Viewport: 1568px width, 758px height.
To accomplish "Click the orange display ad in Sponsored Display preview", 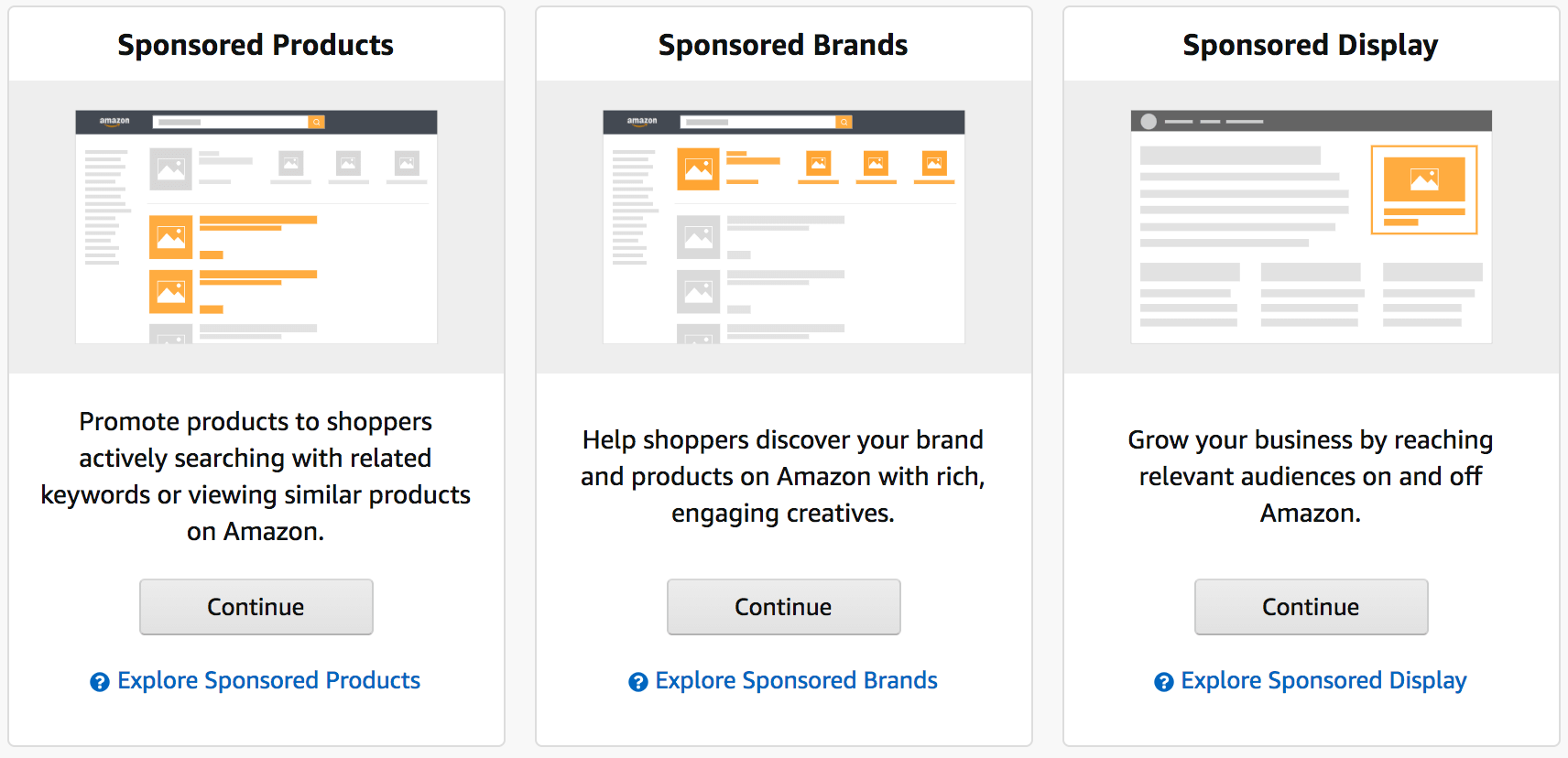I will (1423, 188).
